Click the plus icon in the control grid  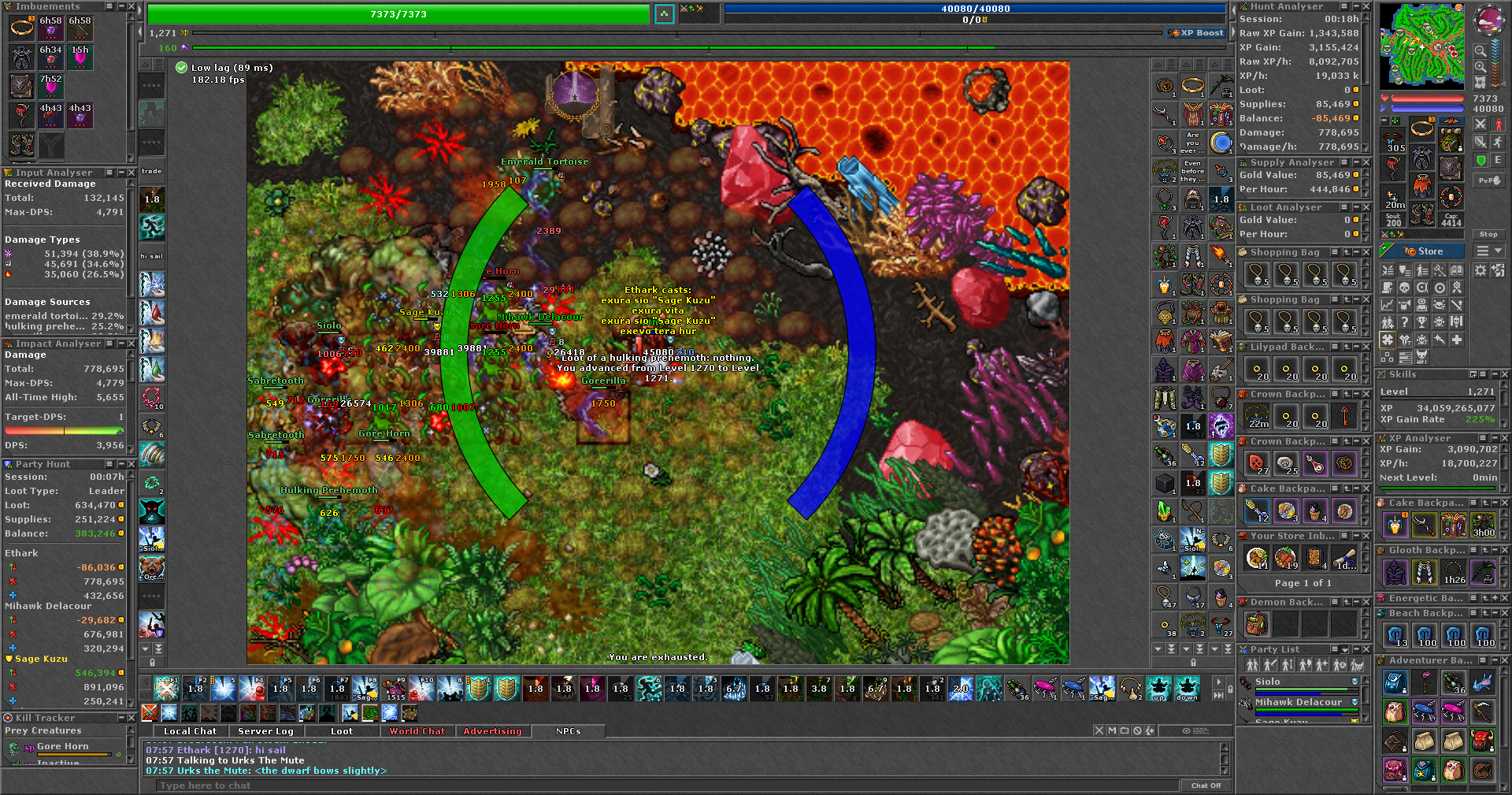1457,340
